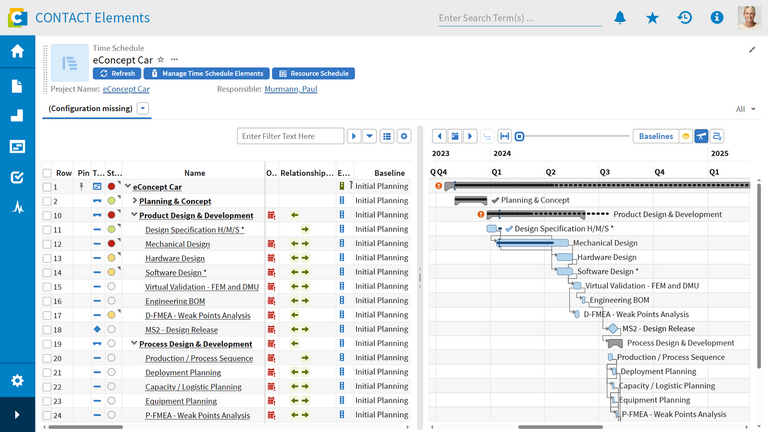
Task: Open favorites star in header
Action: 652,18
